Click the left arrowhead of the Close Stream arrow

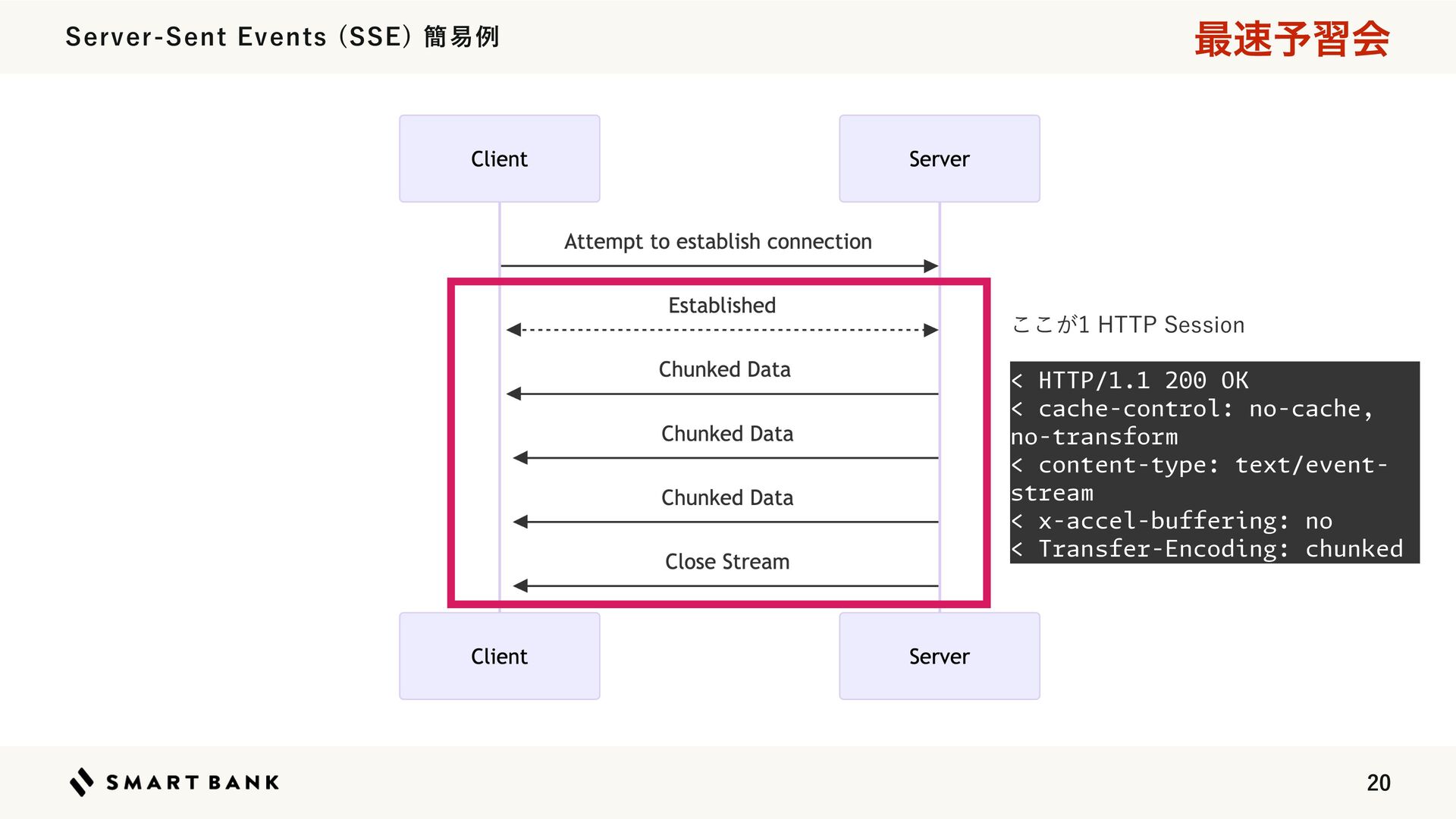(520, 585)
